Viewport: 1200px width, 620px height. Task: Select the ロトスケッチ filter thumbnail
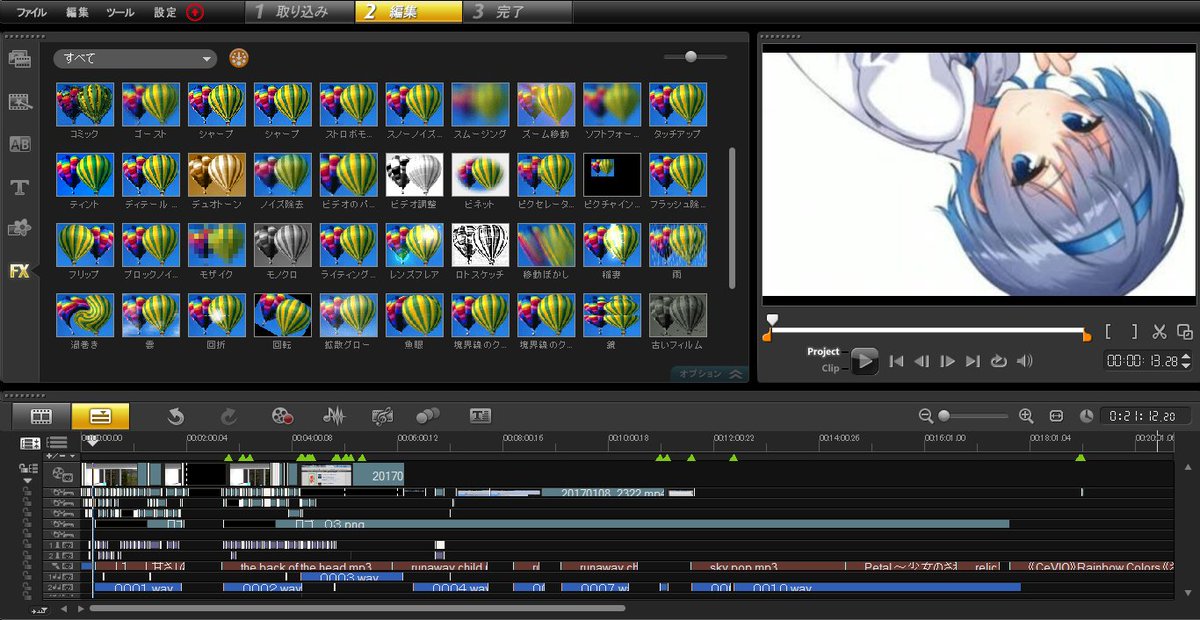click(x=480, y=244)
